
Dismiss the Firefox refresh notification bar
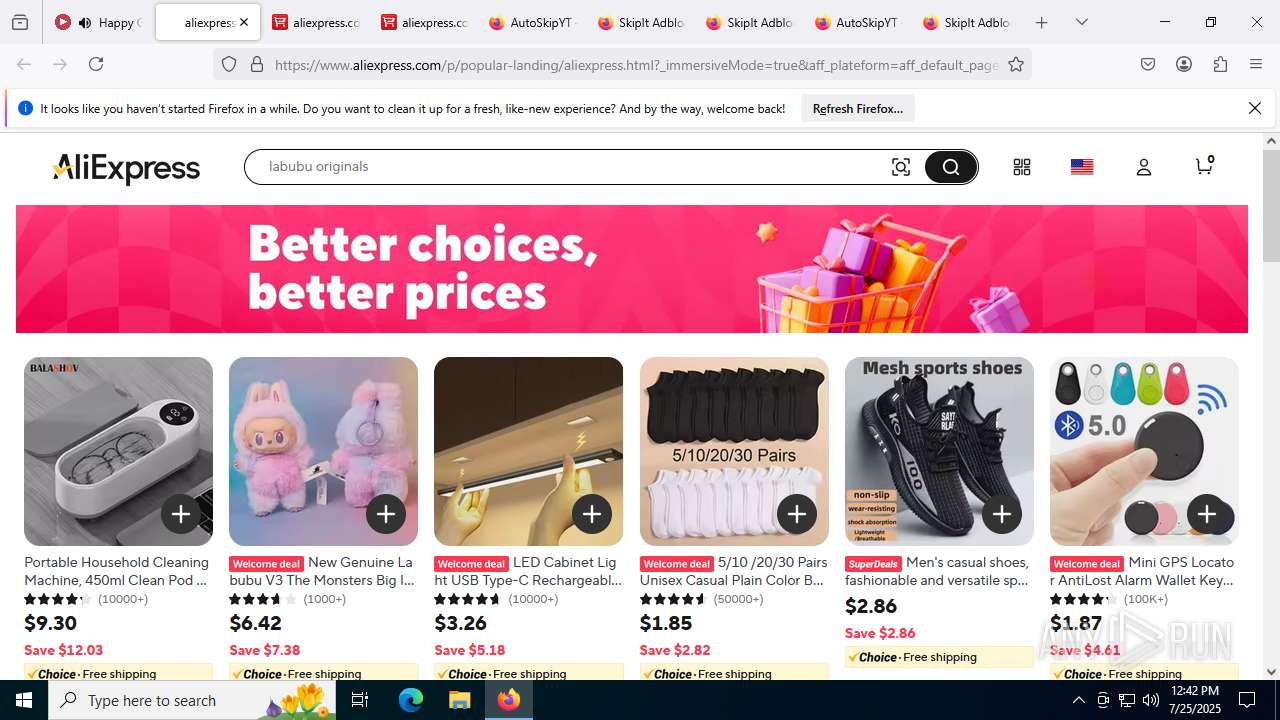[x=1255, y=108]
